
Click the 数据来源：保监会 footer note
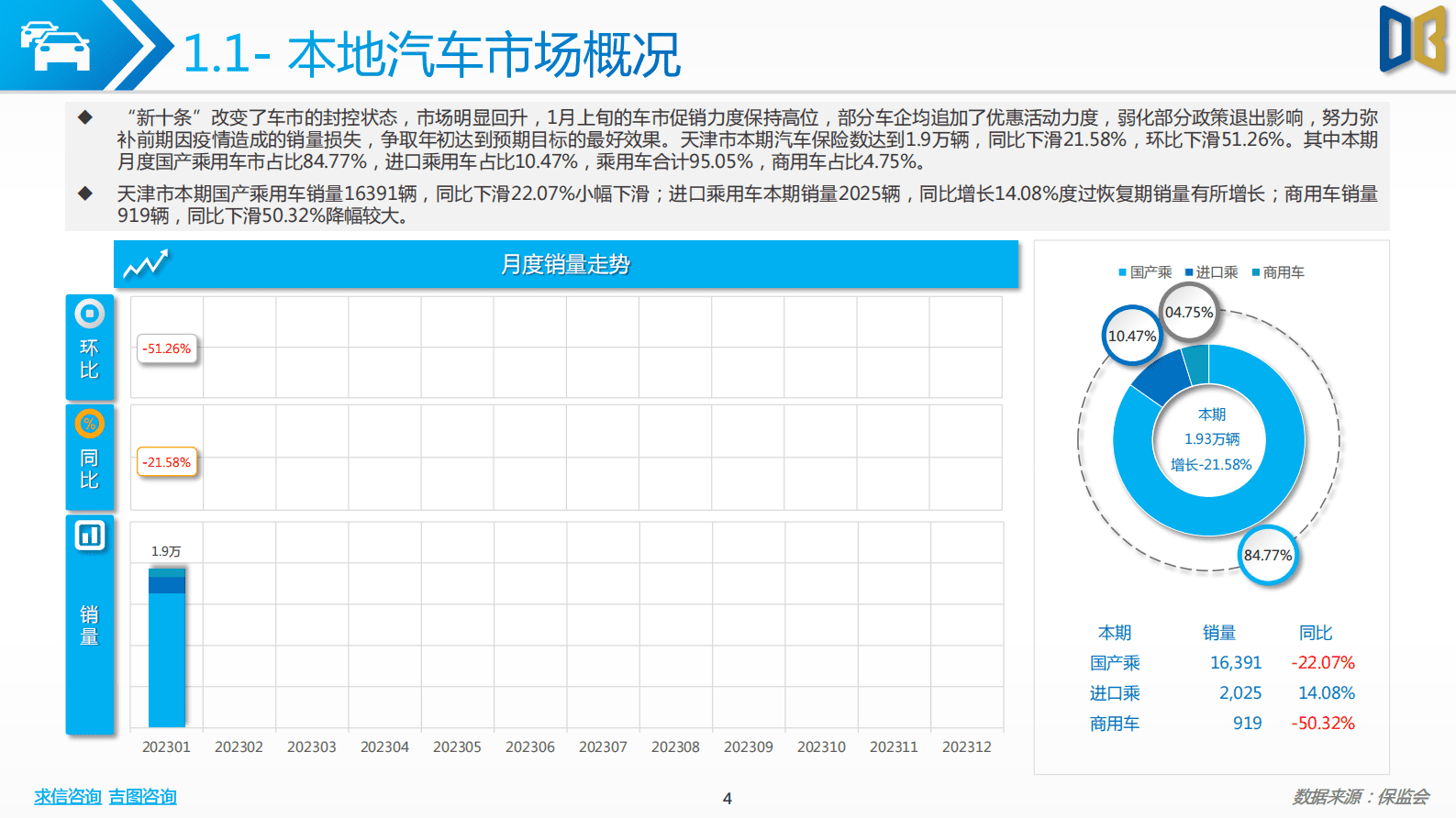tap(1361, 797)
